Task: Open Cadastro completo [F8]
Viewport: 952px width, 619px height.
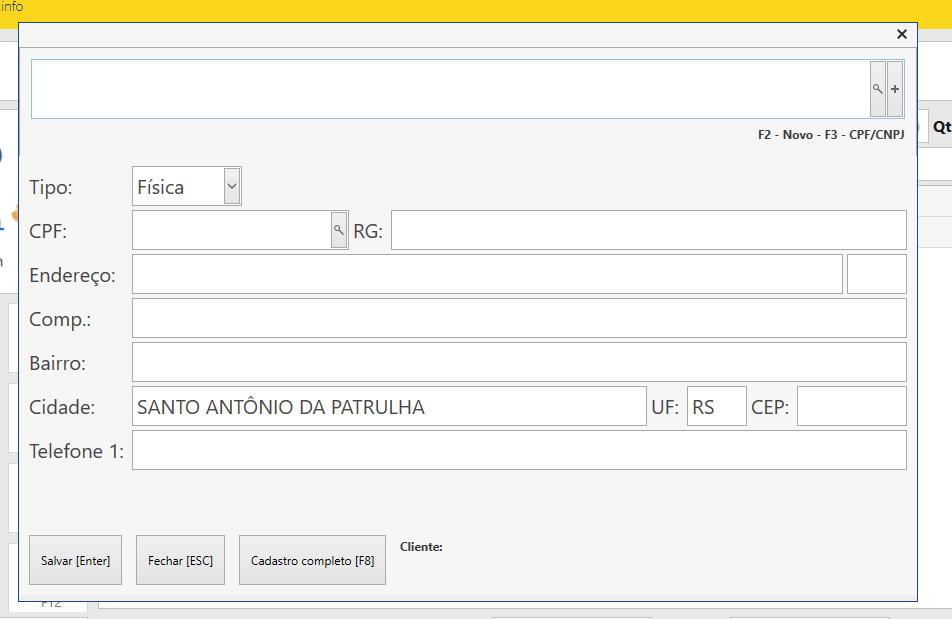Action: [312, 561]
